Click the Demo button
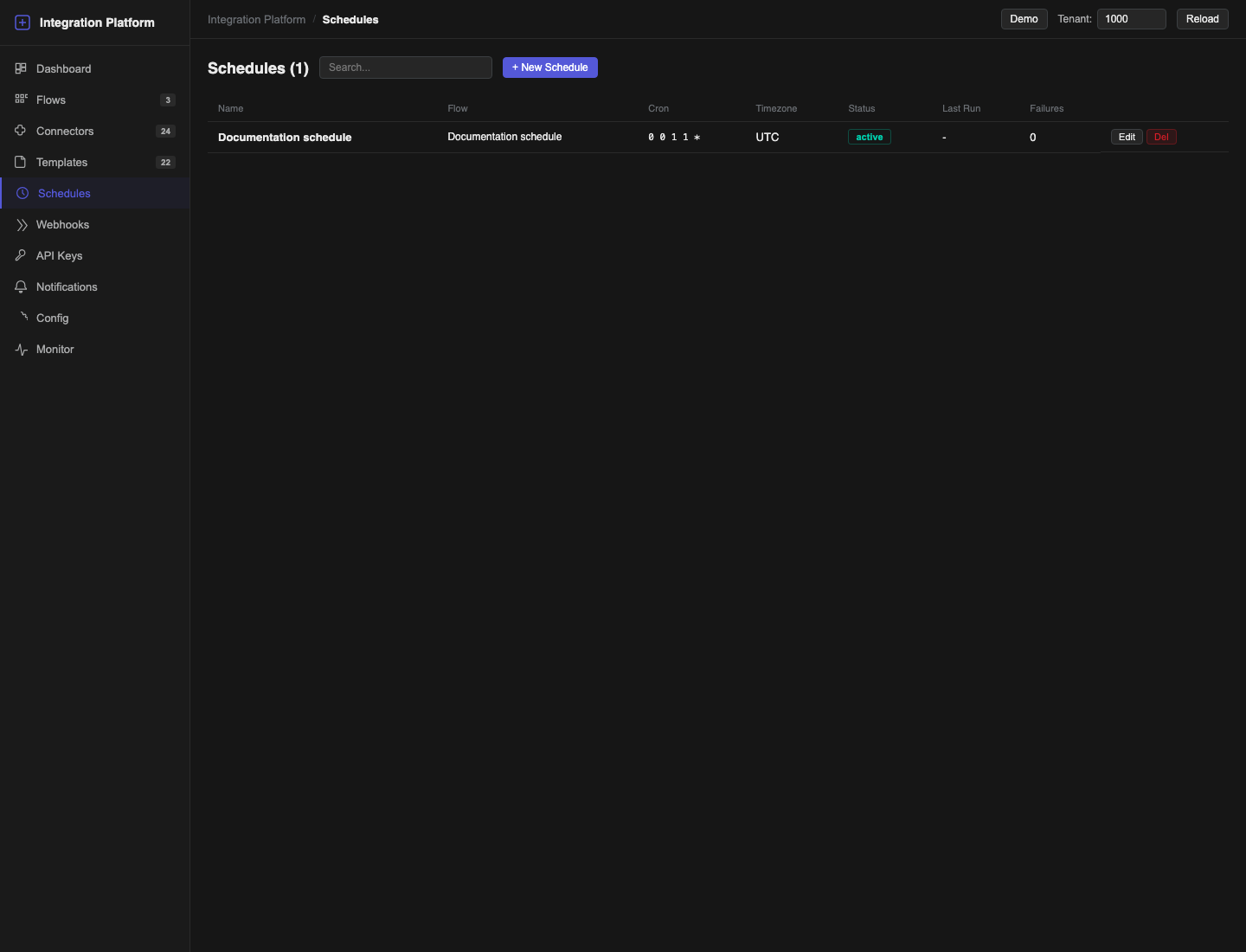 [1024, 19]
